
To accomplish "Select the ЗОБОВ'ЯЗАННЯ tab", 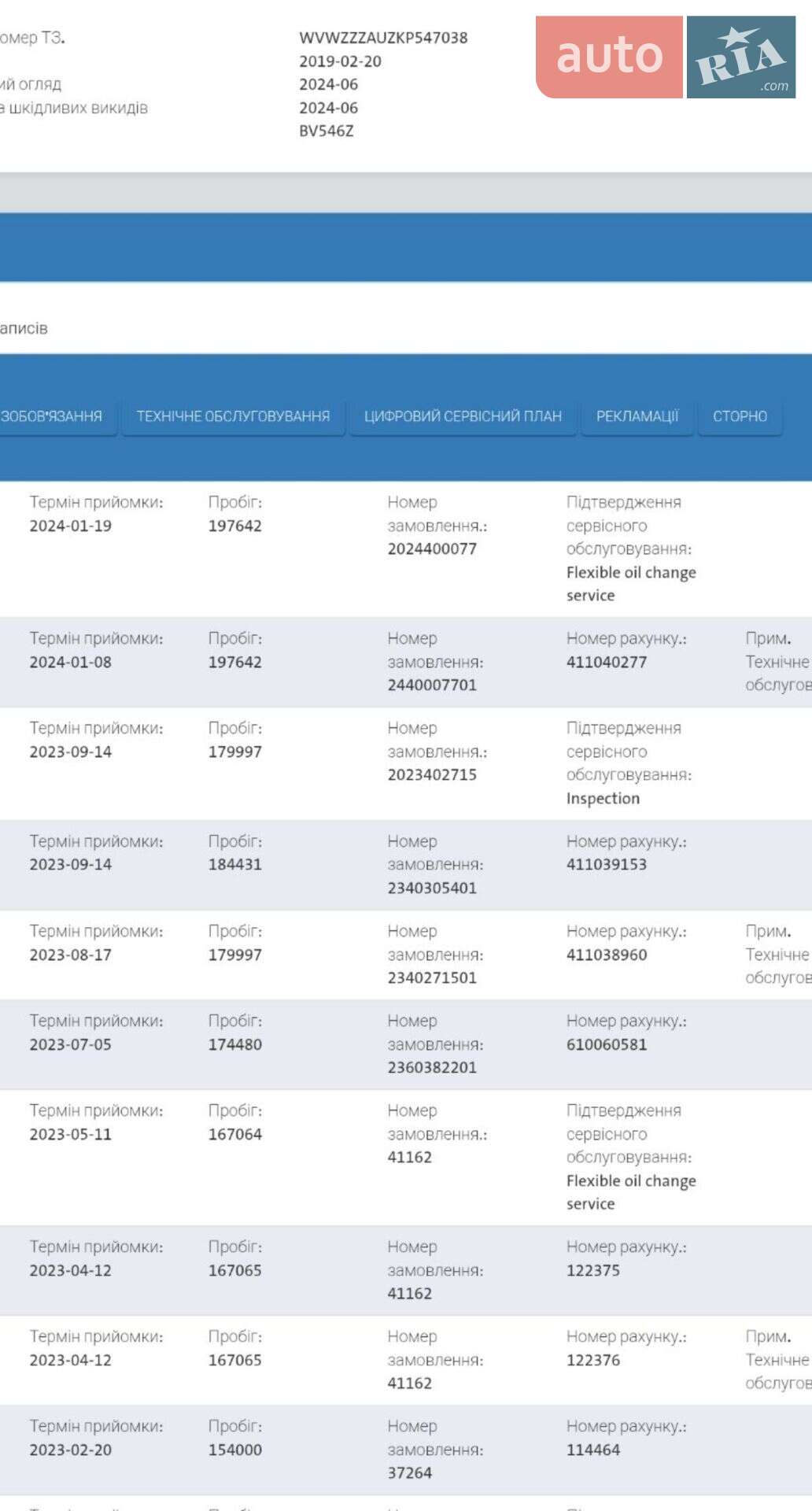I will point(52,416).
